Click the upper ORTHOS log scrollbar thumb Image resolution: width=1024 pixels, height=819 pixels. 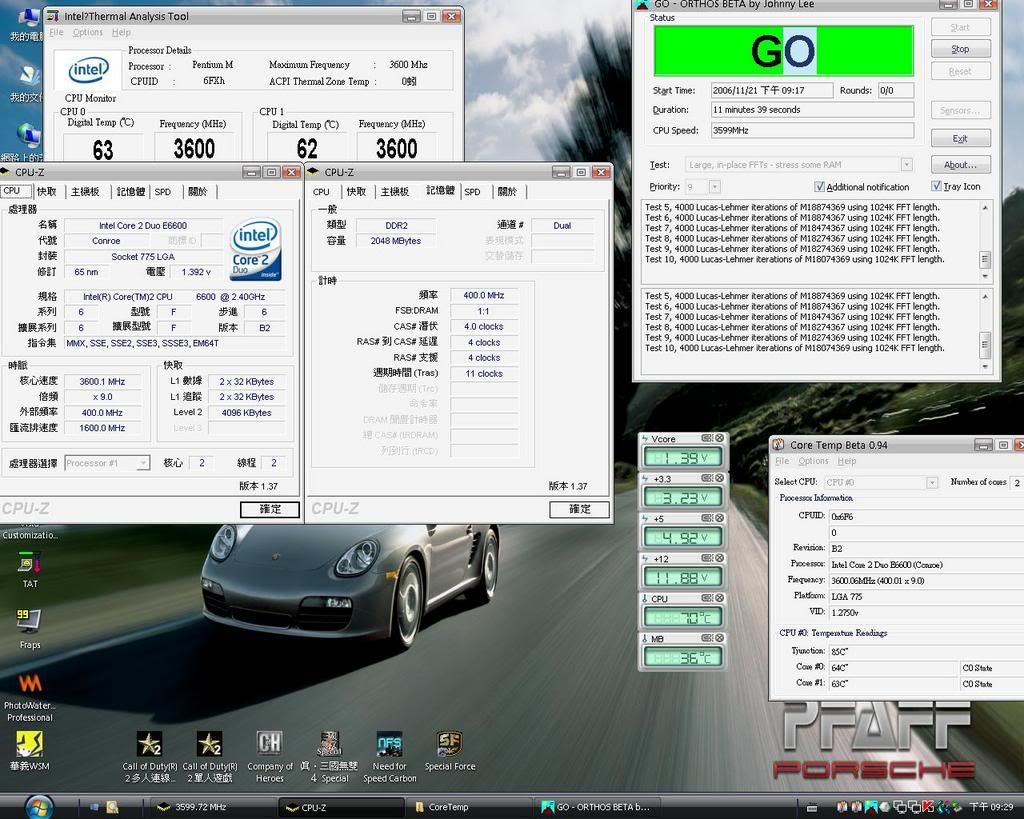985,259
